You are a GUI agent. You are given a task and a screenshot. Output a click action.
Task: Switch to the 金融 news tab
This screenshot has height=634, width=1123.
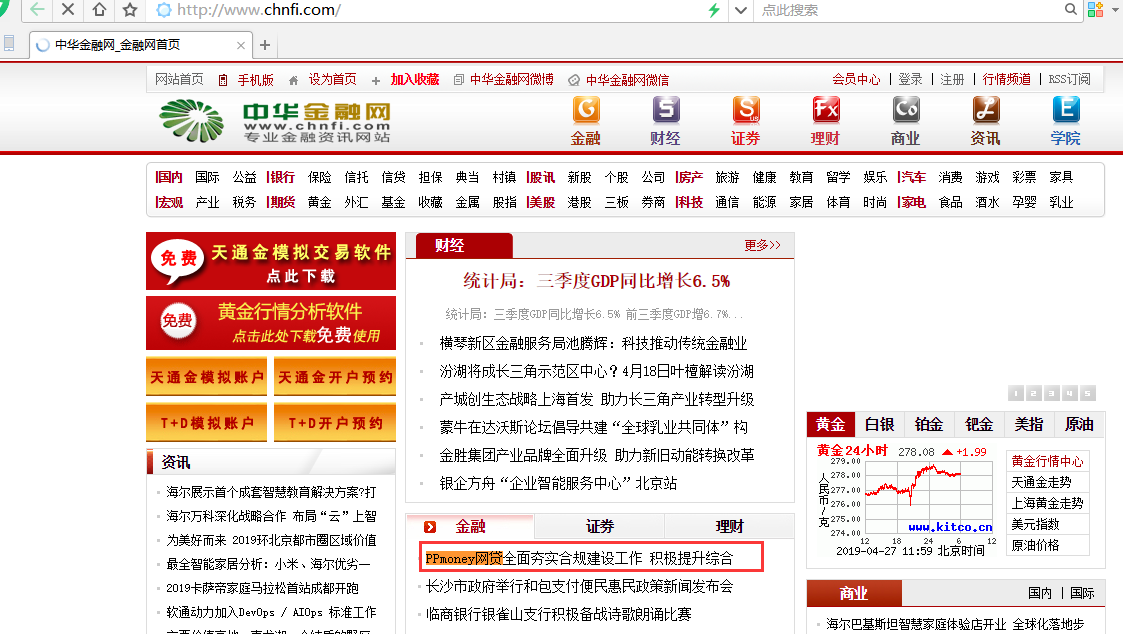[x=470, y=527]
